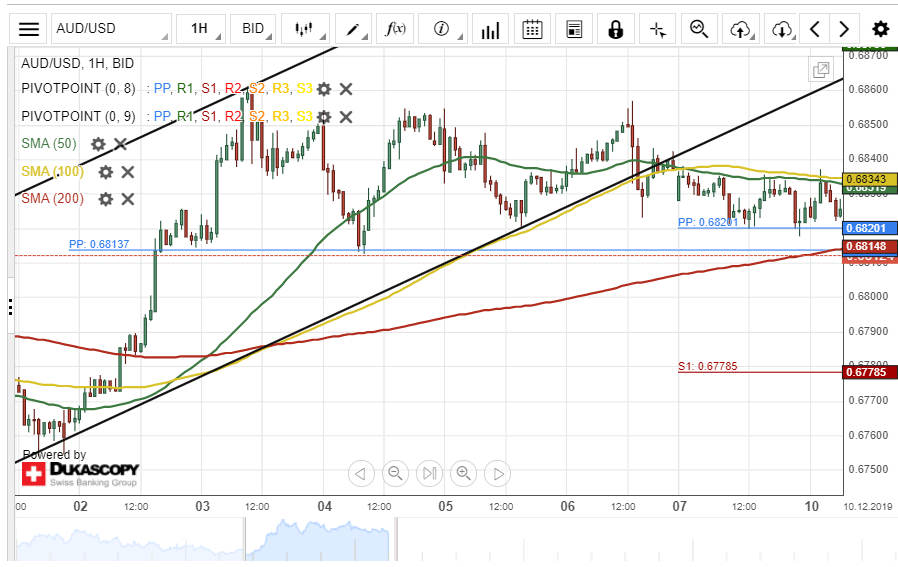This screenshot has height=567, width=898.
Task: Click the cloud upload icon
Action: point(740,29)
